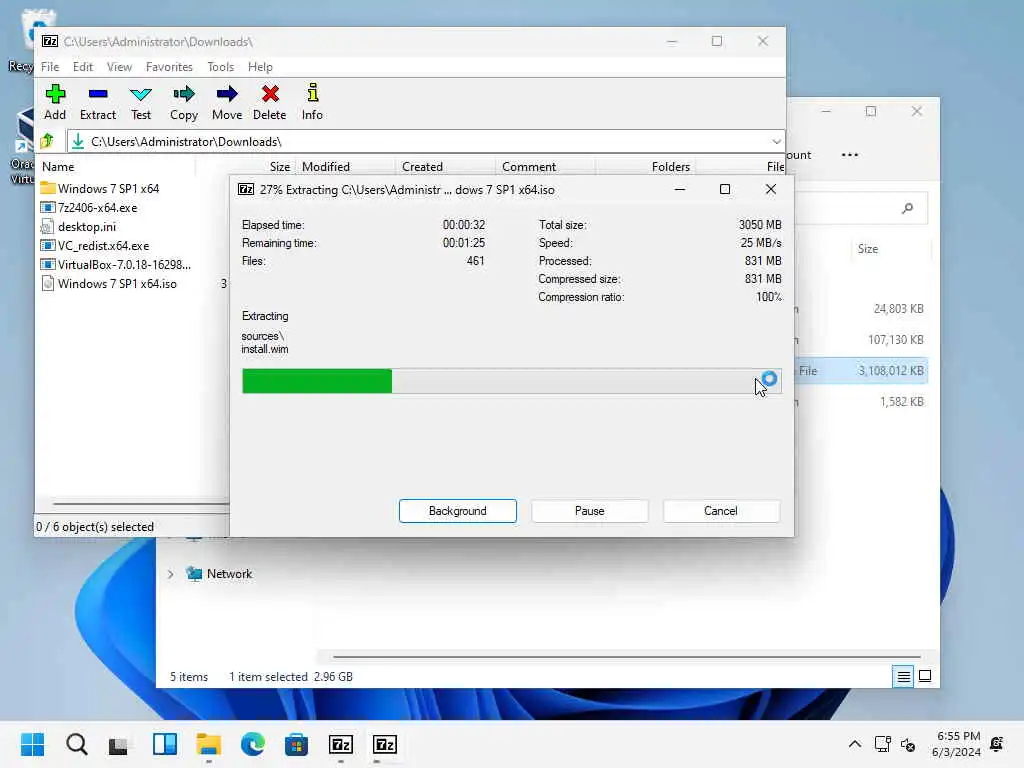Viewport: 1024px width, 768px height.
Task: Sort by the Modified column header
Action: pos(345,167)
